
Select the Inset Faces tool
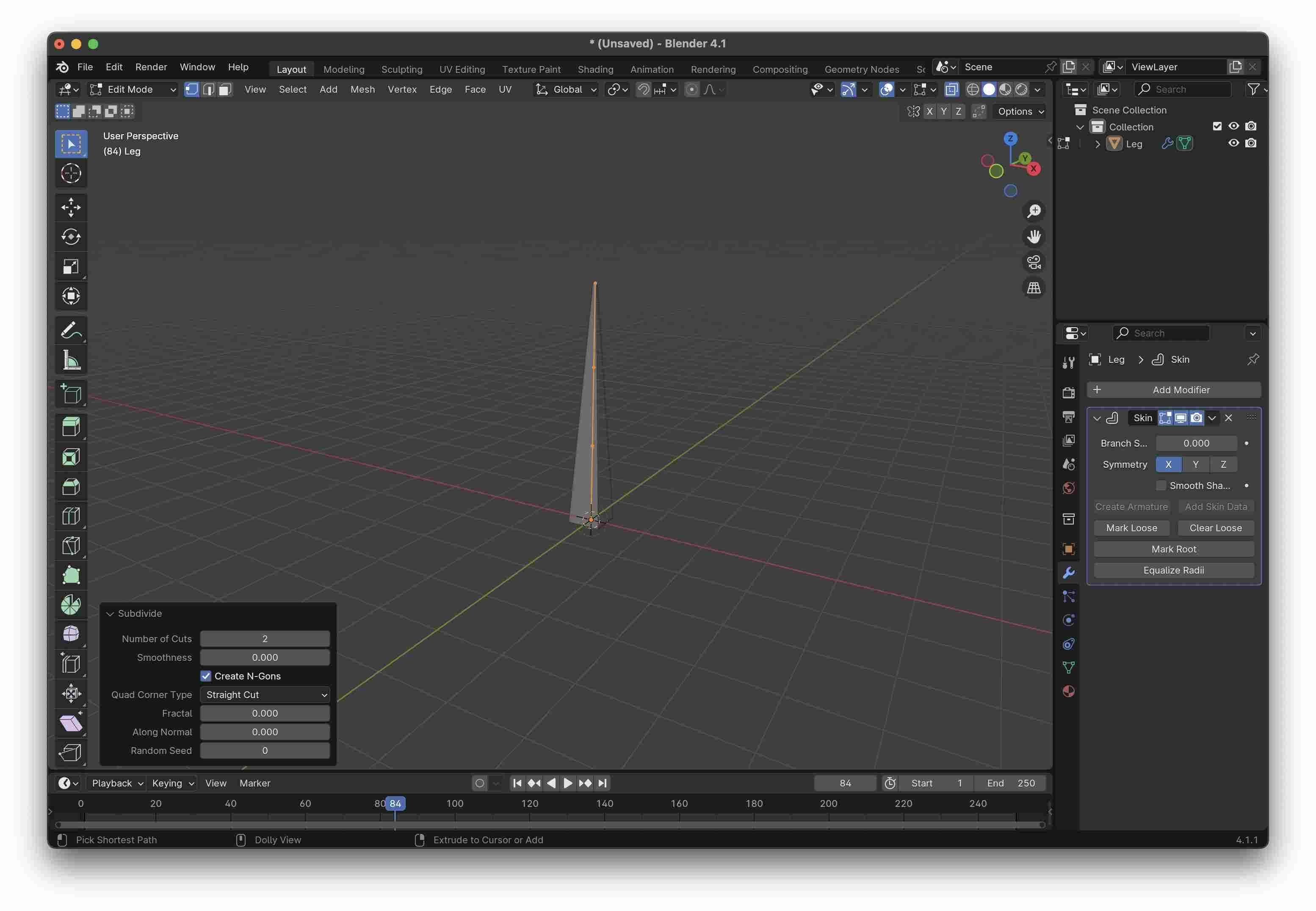71,457
